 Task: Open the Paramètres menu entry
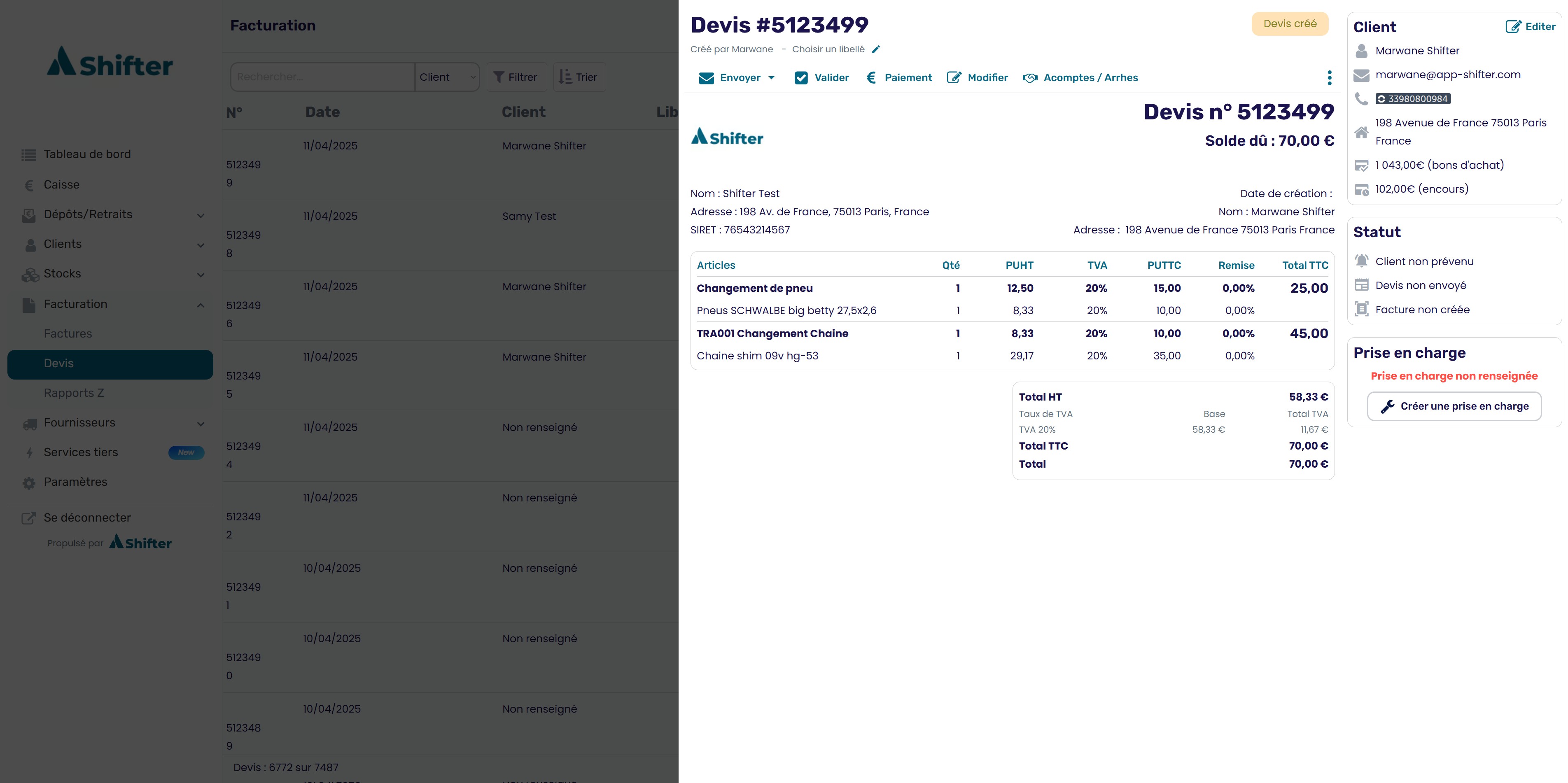click(x=110, y=482)
